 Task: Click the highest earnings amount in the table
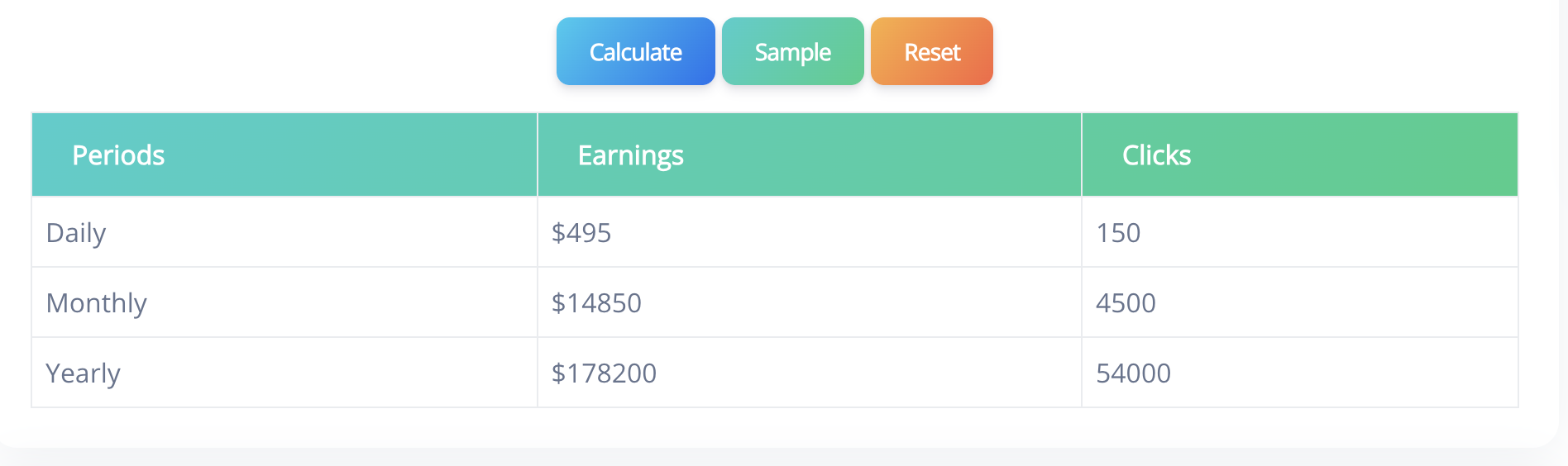pyautogui.click(x=604, y=373)
